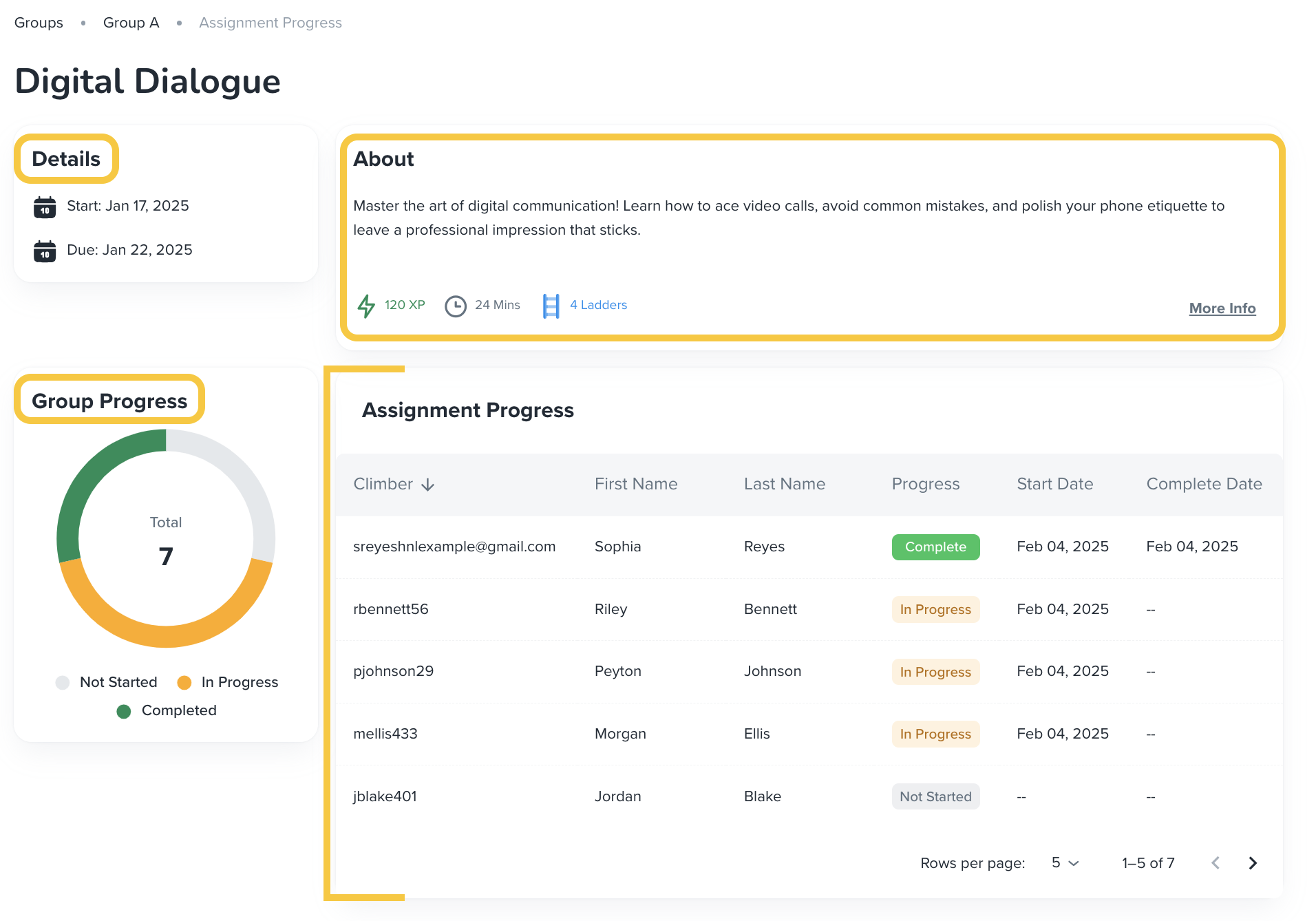Image resolution: width=1316 pixels, height=921 pixels.
Task: Toggle In Progress legend item
Action: (228, 682)
